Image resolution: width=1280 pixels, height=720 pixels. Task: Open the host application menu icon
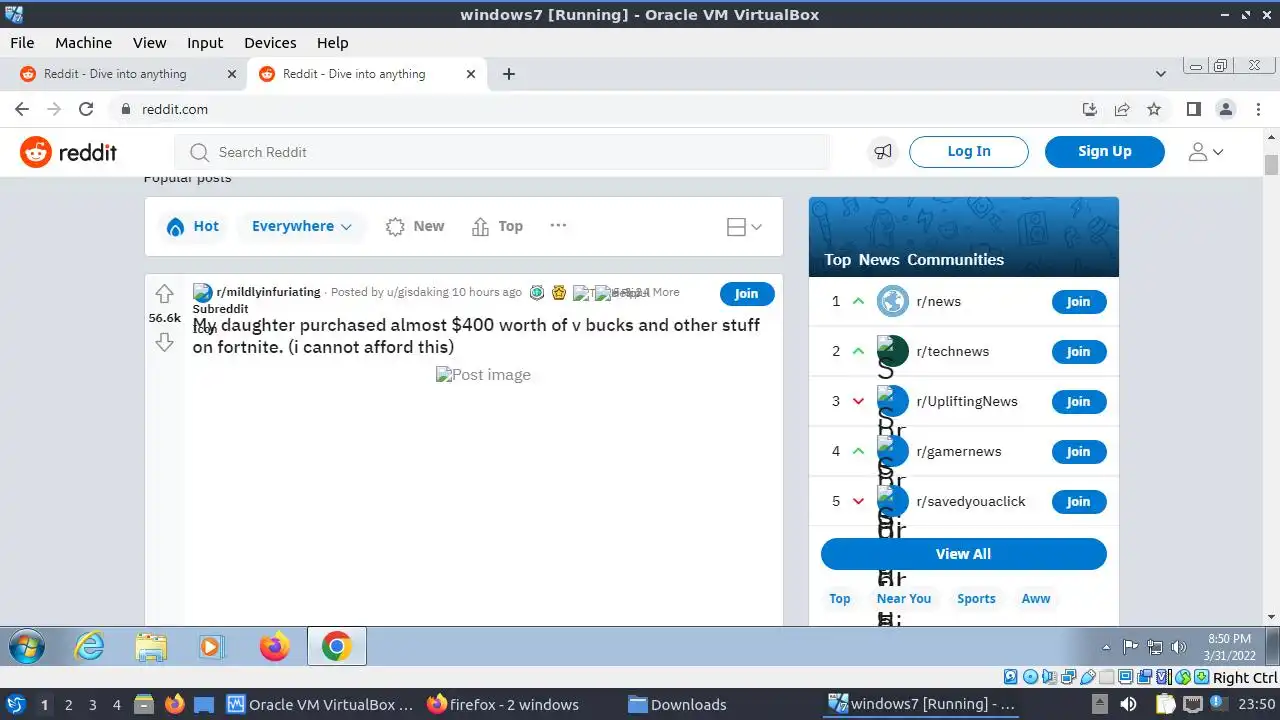[x=16, y=704]
